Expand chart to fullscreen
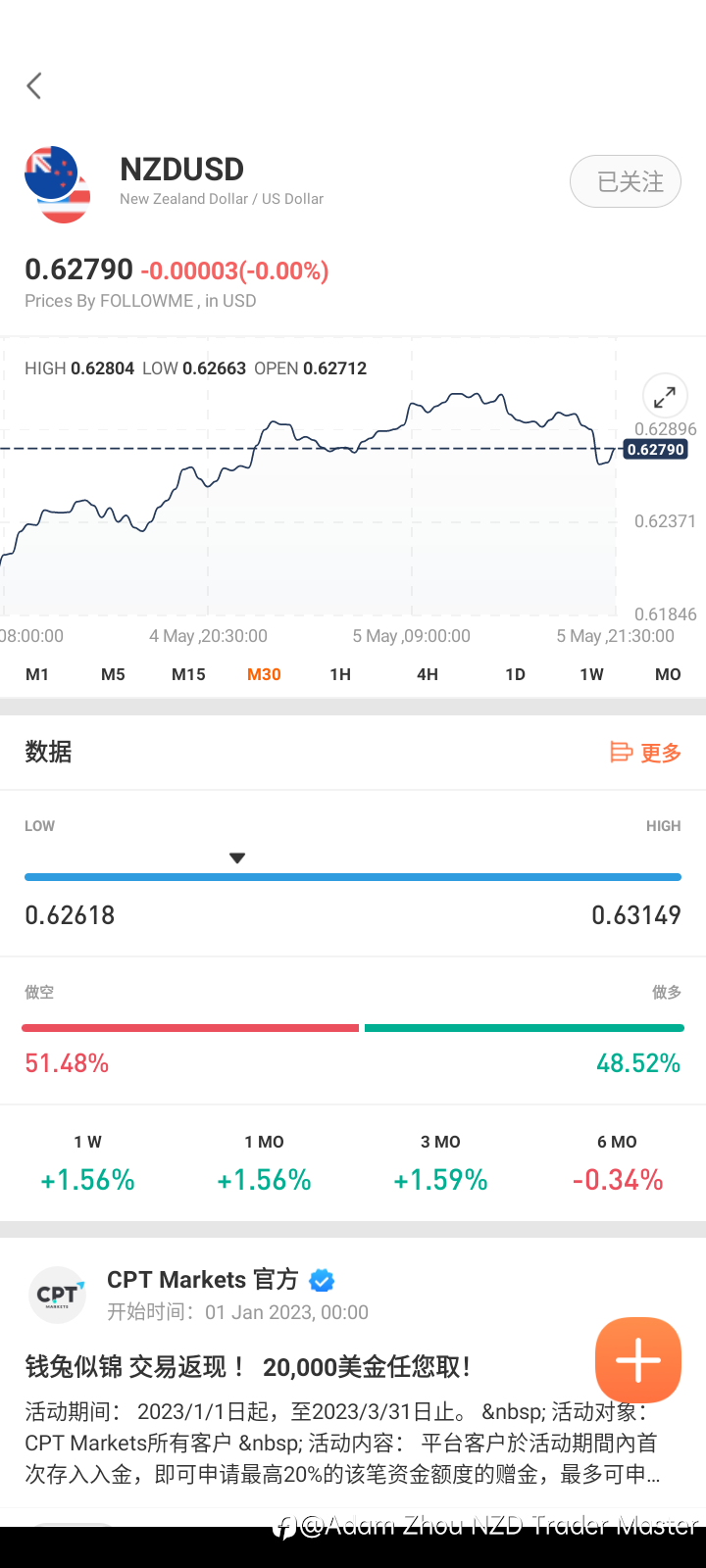Image resolution: width=706 pixels, height=1568 pixels. coord(664,397)
